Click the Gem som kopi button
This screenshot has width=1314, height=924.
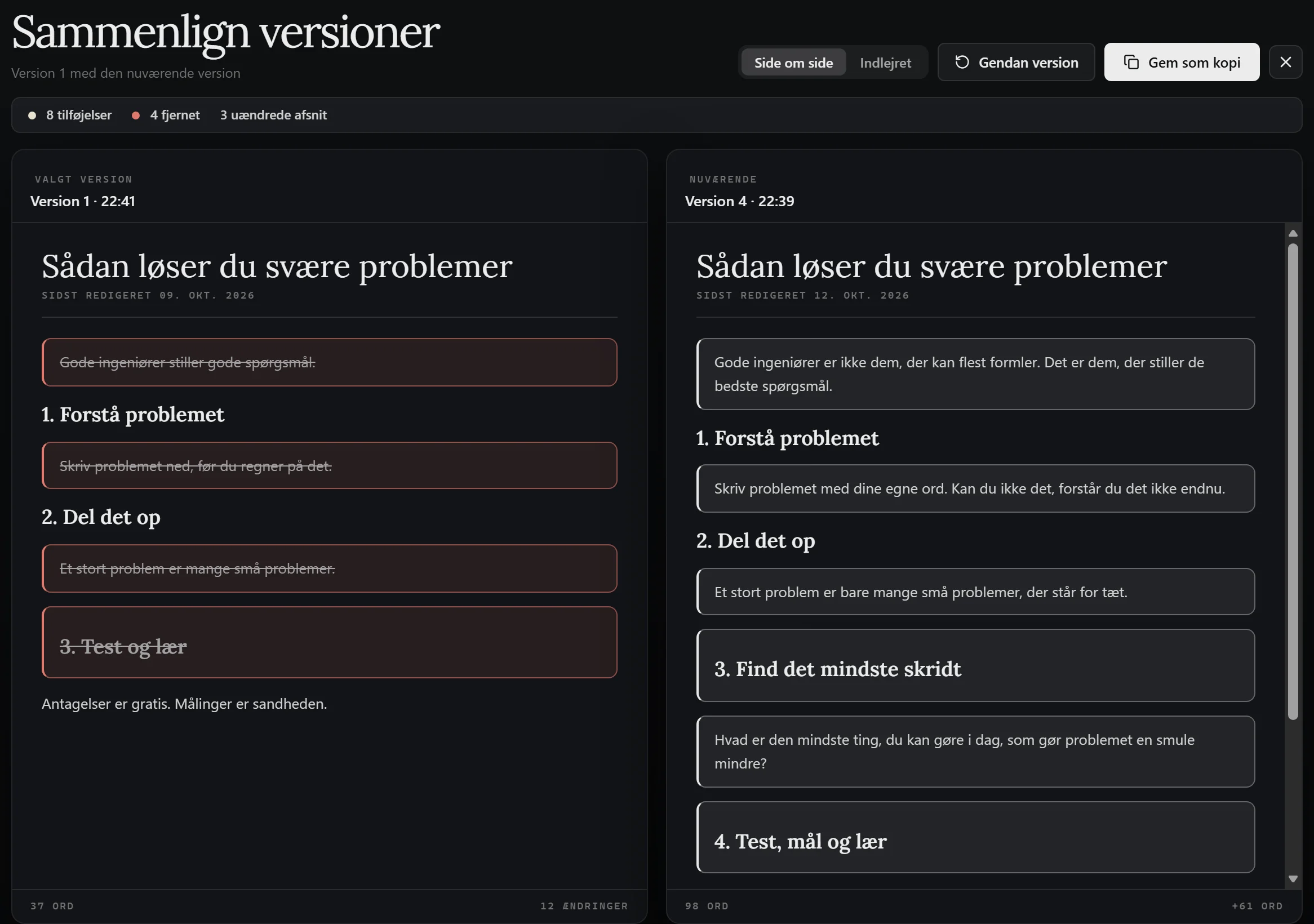[x=1181, y=62]
